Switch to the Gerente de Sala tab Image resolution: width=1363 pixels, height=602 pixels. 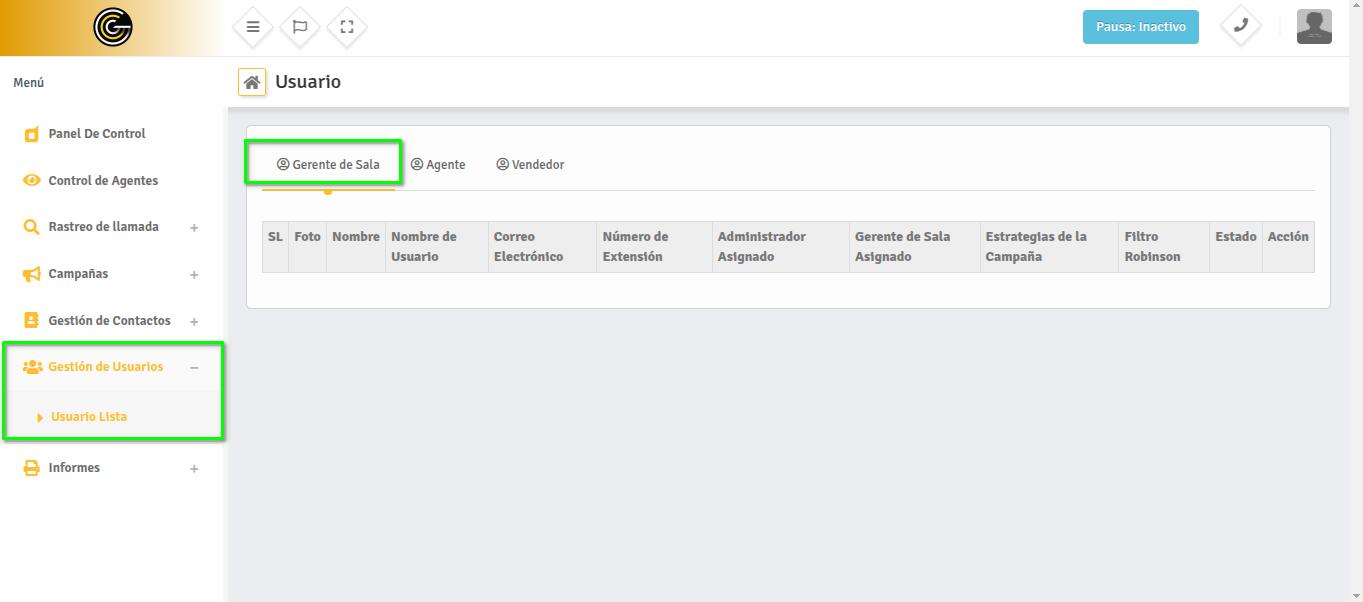[x=328, y=165]
